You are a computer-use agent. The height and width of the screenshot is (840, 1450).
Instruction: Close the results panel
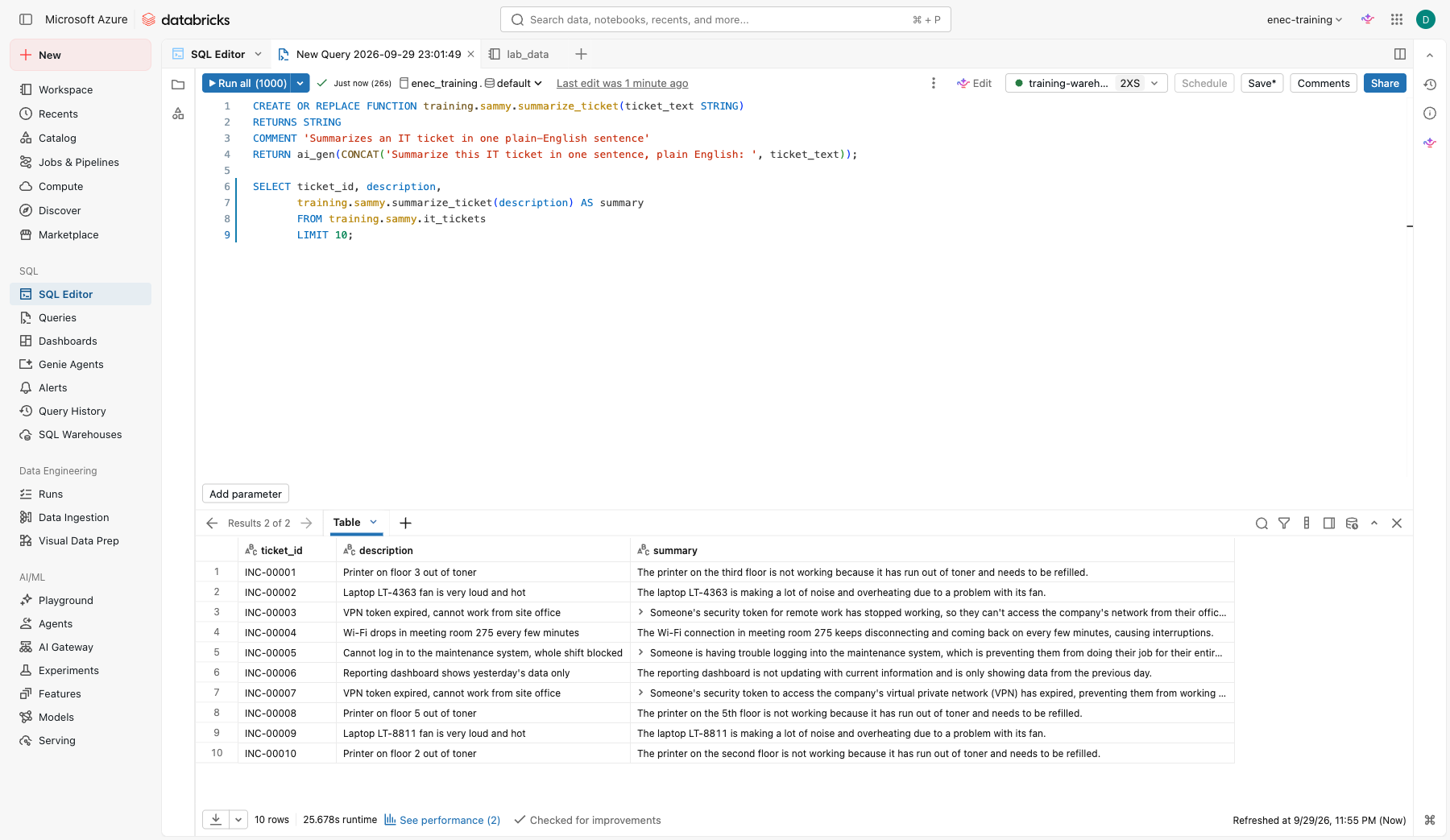click(x=1397, y=523)
